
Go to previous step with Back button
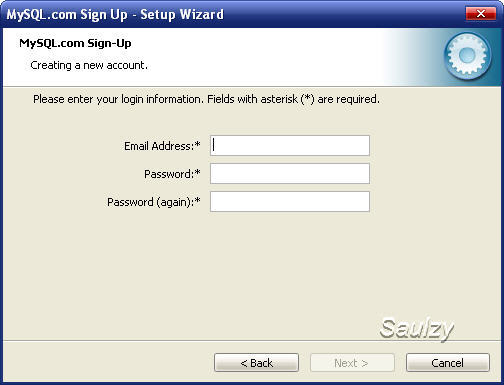point(256,363)
